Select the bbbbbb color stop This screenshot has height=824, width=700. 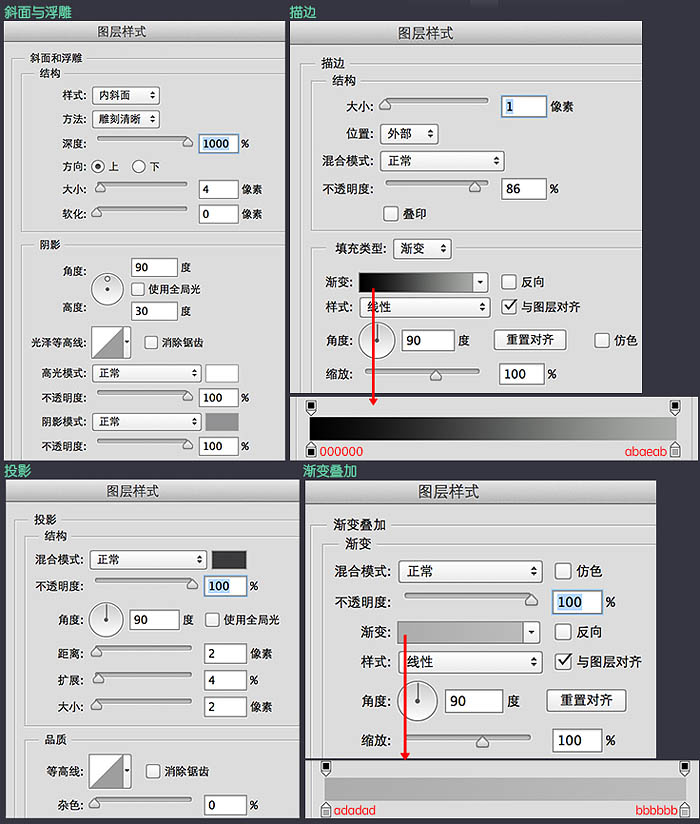685,809
